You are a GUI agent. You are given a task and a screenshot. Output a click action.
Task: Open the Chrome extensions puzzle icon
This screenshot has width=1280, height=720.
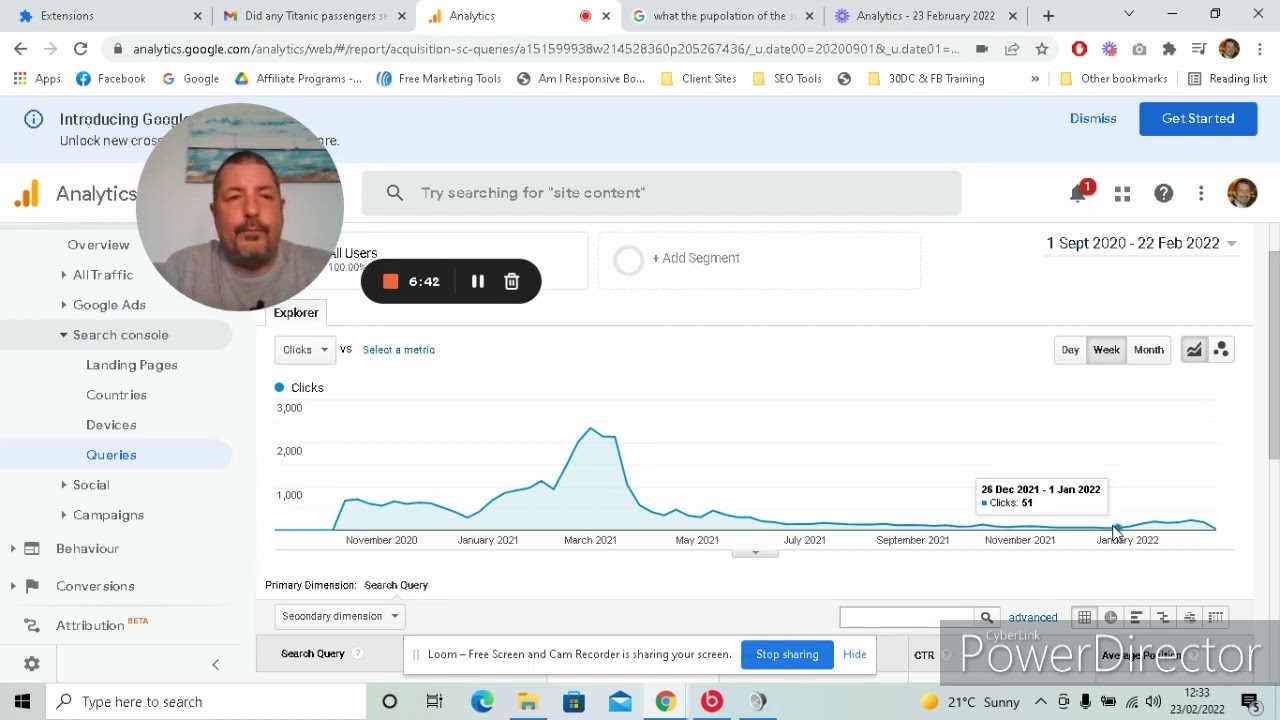click(x=1169, y=49)
